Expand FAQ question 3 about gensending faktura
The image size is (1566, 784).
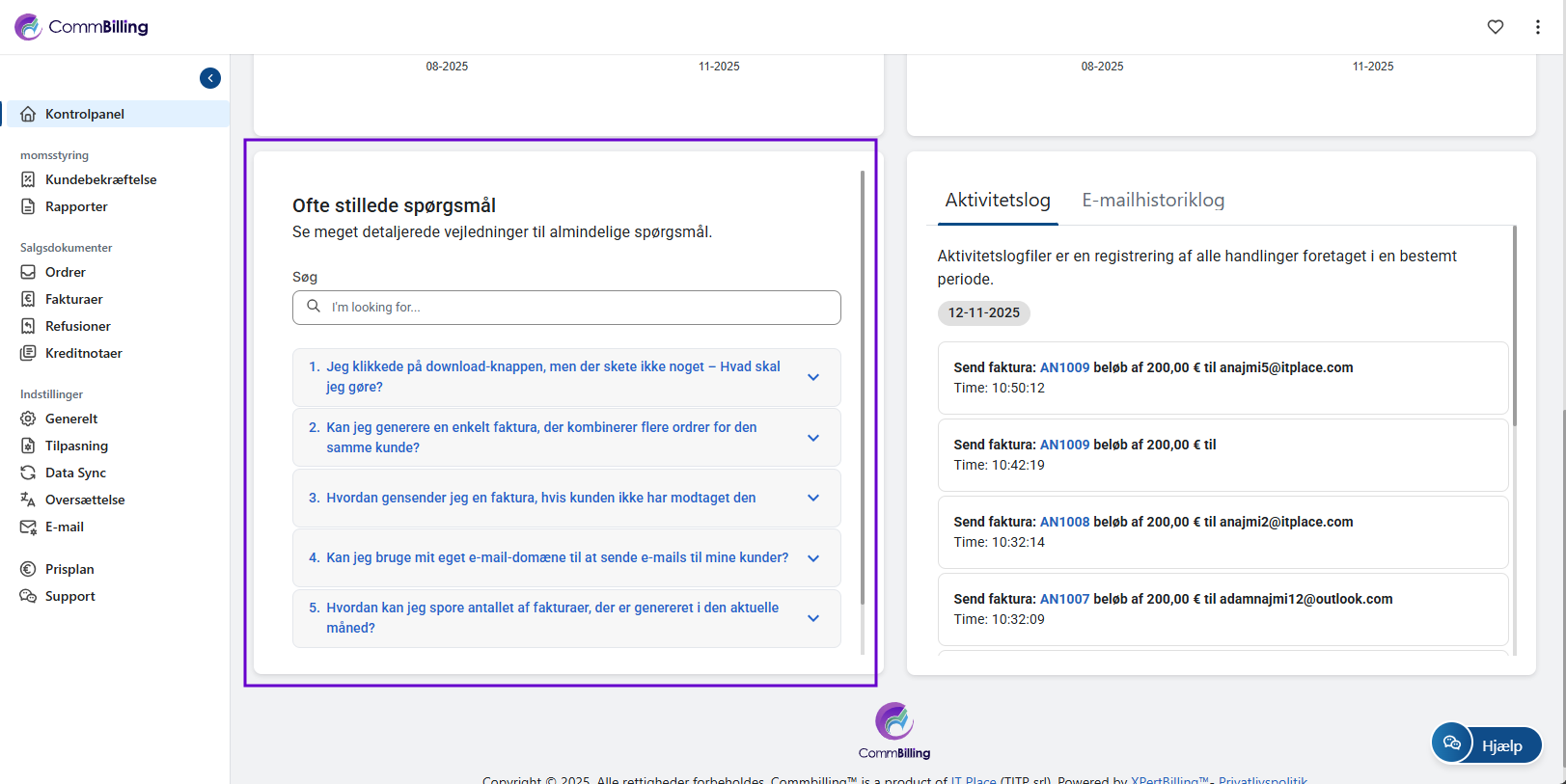[812, 498]
